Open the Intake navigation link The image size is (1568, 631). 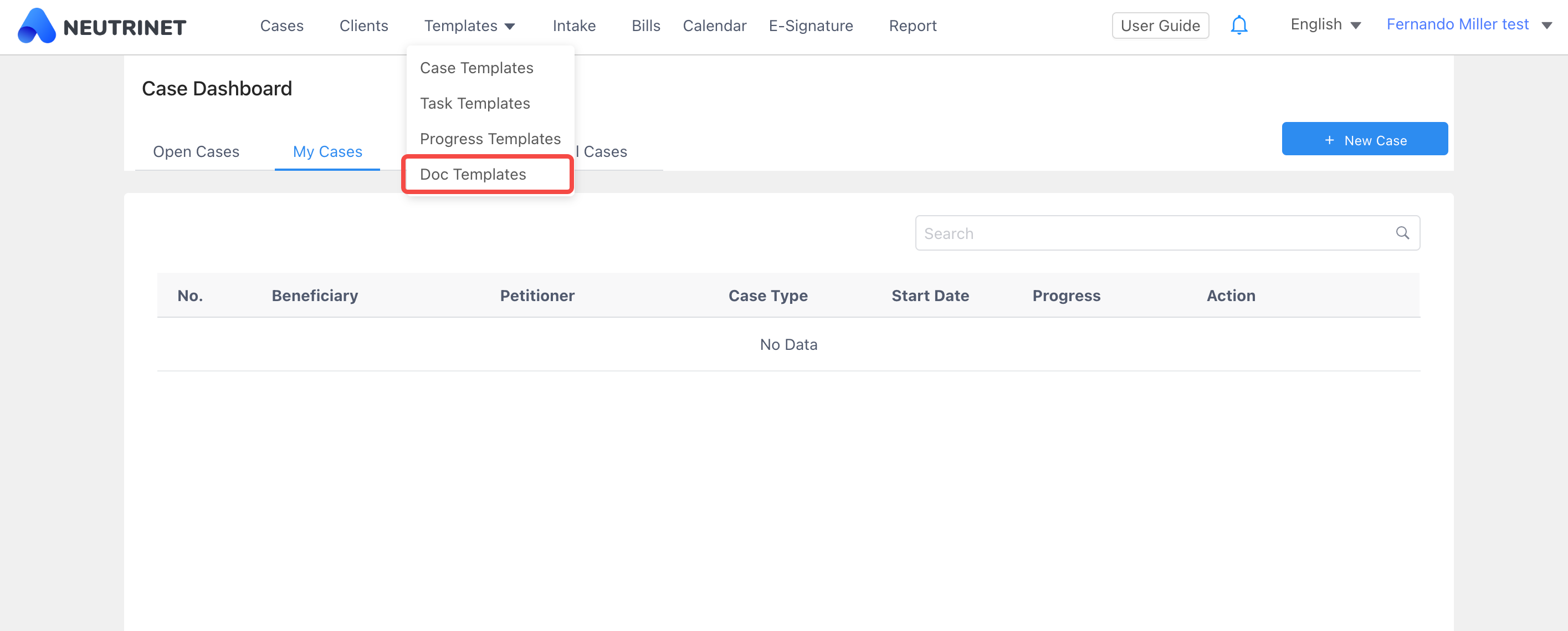pos(573,26)
